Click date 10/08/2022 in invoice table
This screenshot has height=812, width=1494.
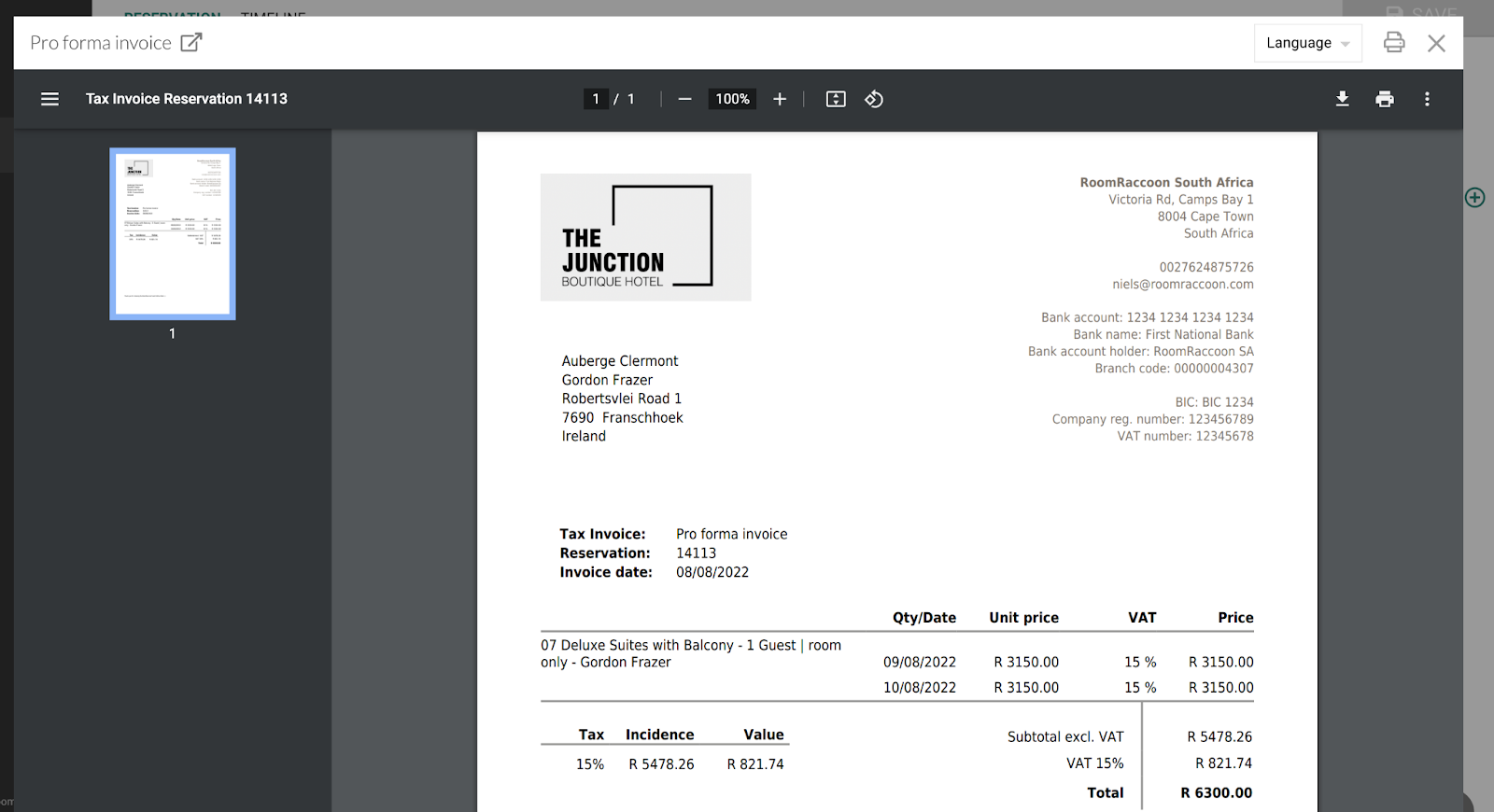[920, 688]
